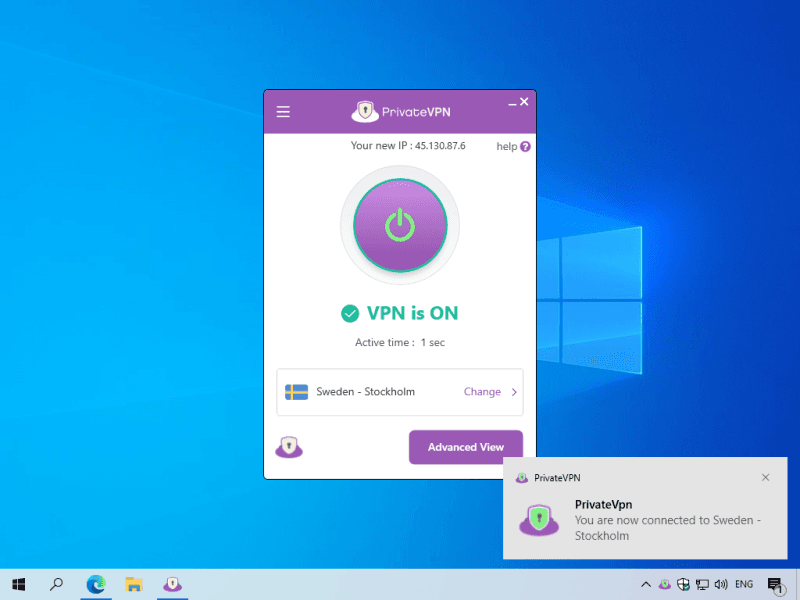Image resolution: width=800 pixels, height=600 pixels.
Task: Show hidden system tray icons
Action: click(646, 584)
